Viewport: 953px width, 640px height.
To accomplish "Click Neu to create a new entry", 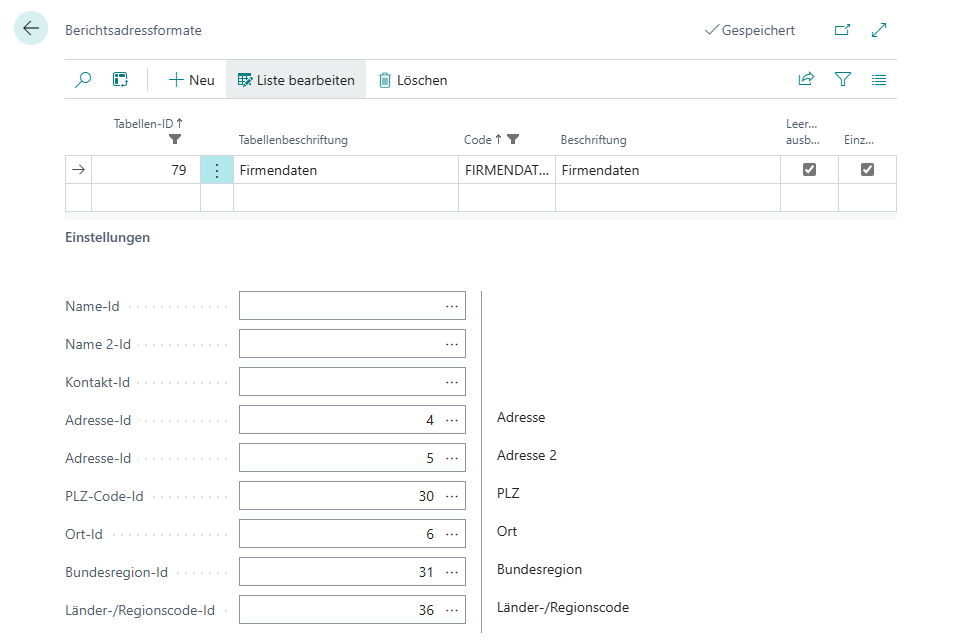I will [191, 80].
